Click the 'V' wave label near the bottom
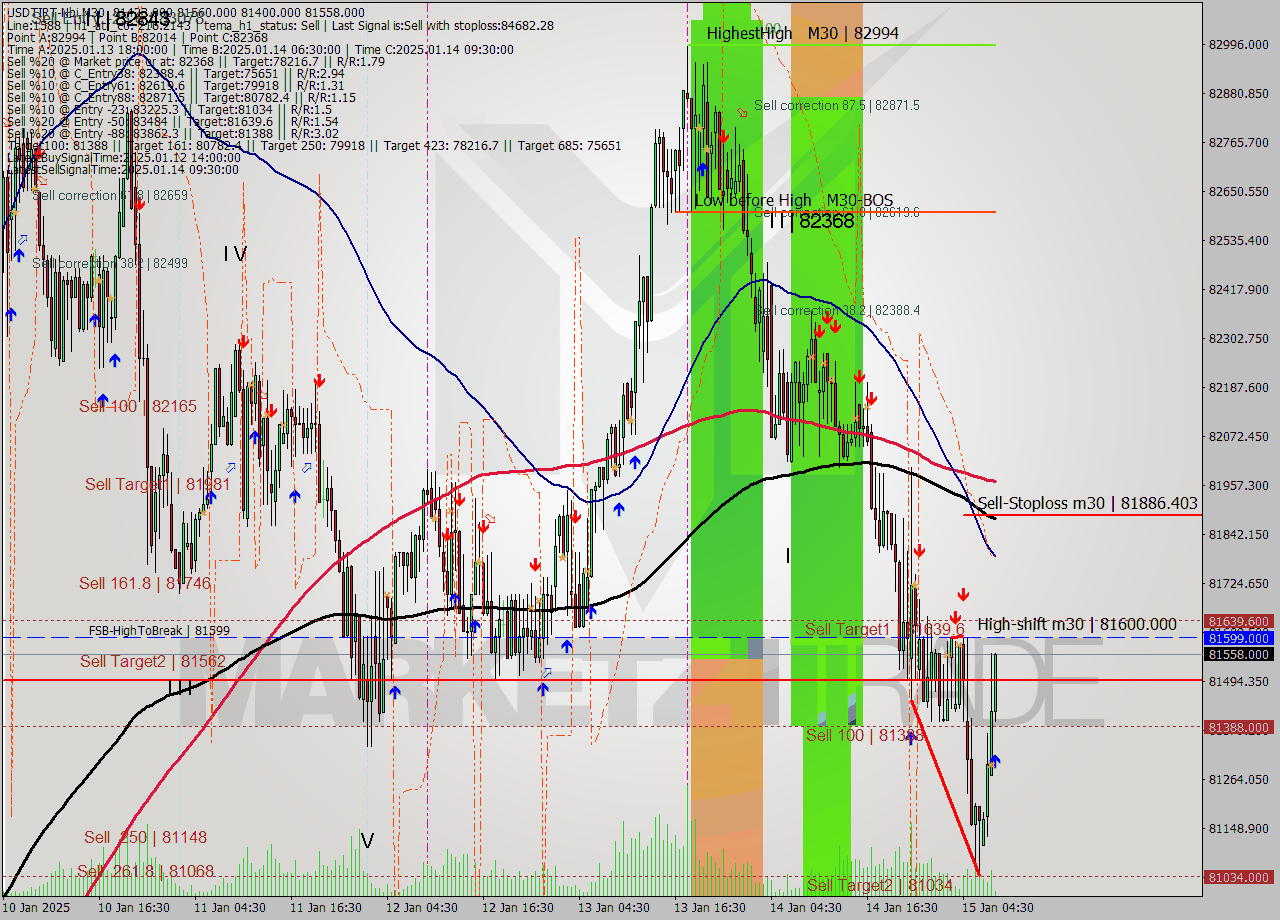 [x=367, y=841]
